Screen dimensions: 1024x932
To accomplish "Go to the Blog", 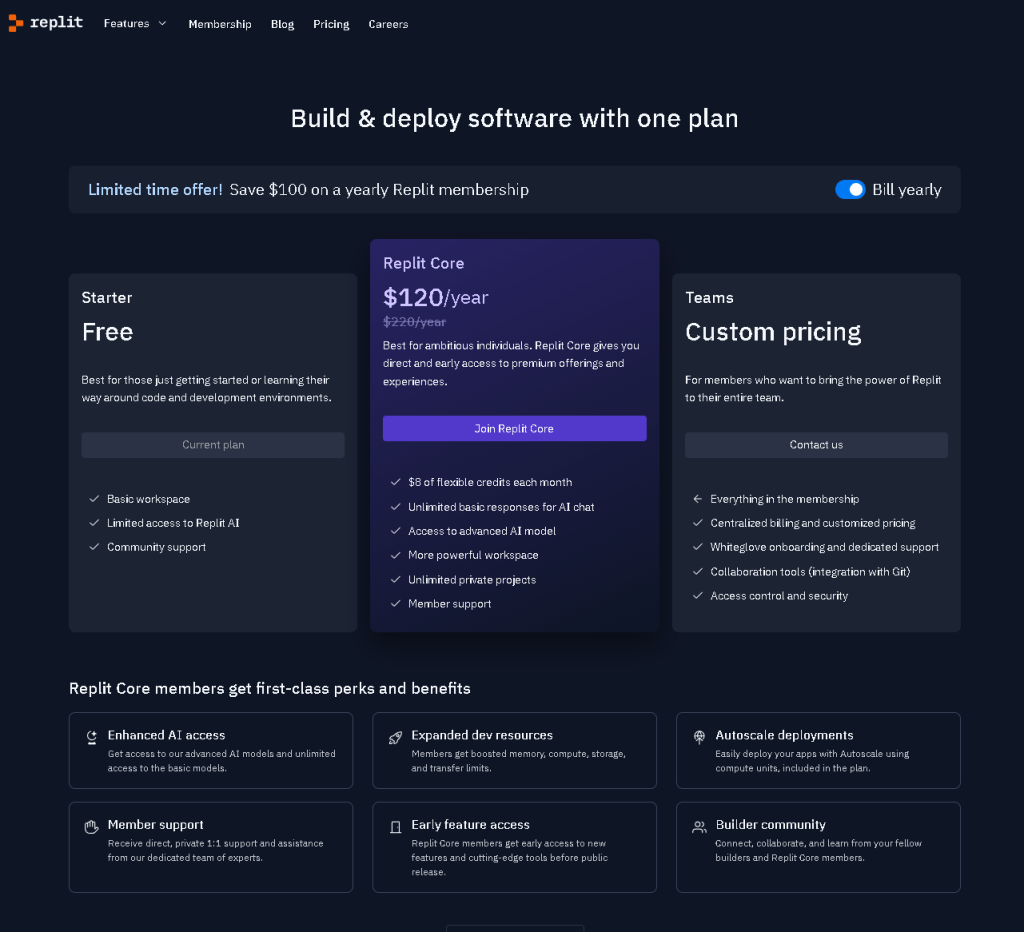I will [x=282, y=24].
